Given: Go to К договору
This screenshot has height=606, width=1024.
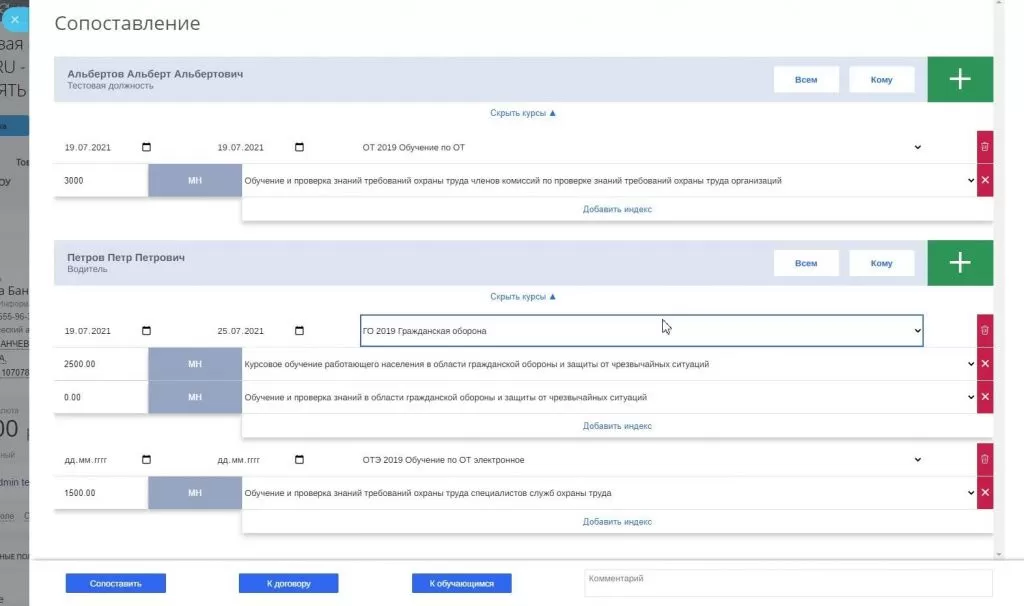Looking at the screenshot, I should click(288, 583).
